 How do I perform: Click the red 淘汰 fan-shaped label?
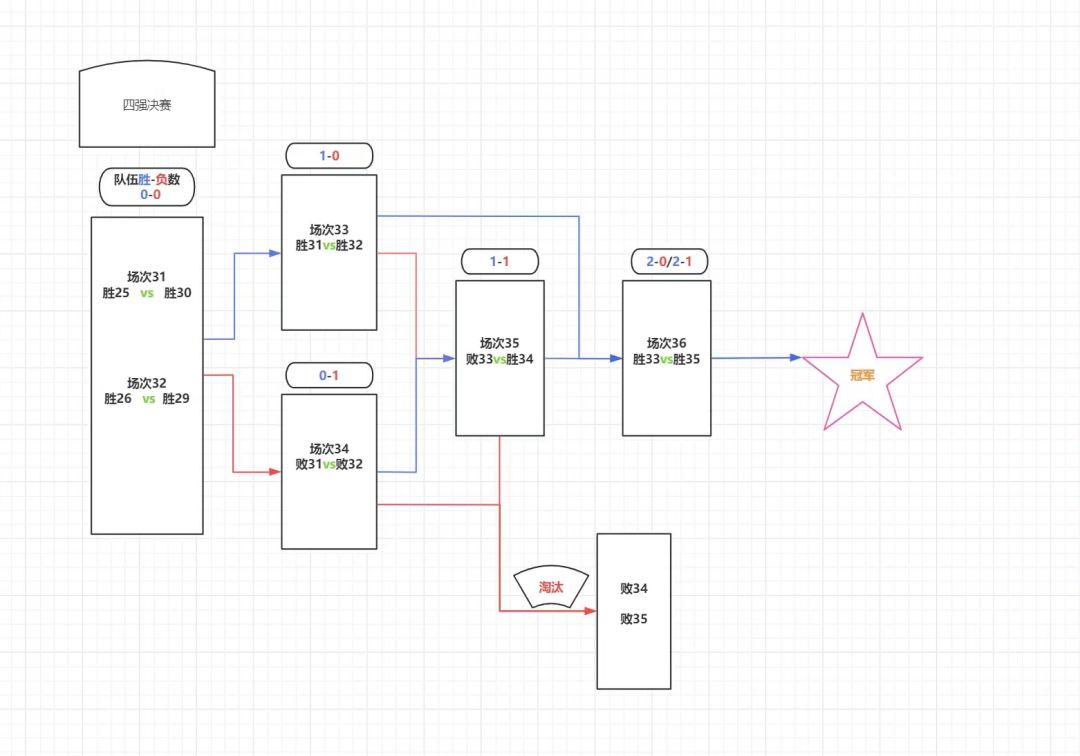point(551,587)
